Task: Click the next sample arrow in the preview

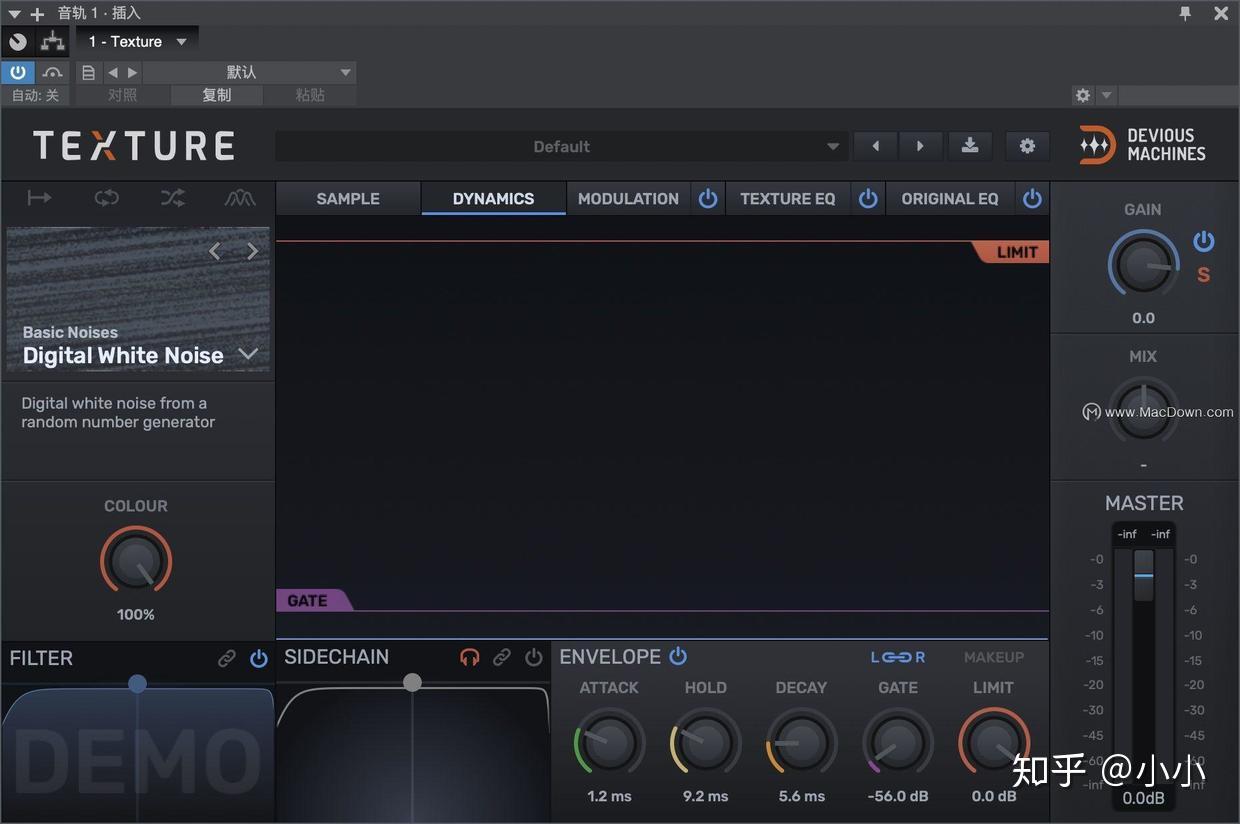Action: 252,251
